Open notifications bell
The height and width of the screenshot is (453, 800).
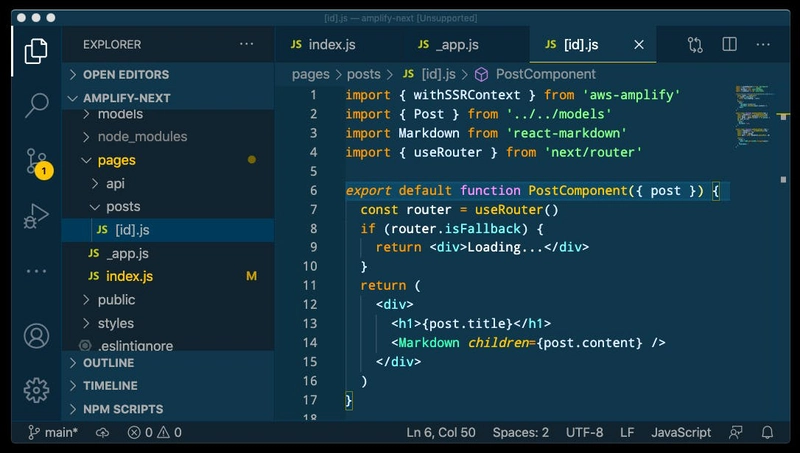(x=767, y=433)
